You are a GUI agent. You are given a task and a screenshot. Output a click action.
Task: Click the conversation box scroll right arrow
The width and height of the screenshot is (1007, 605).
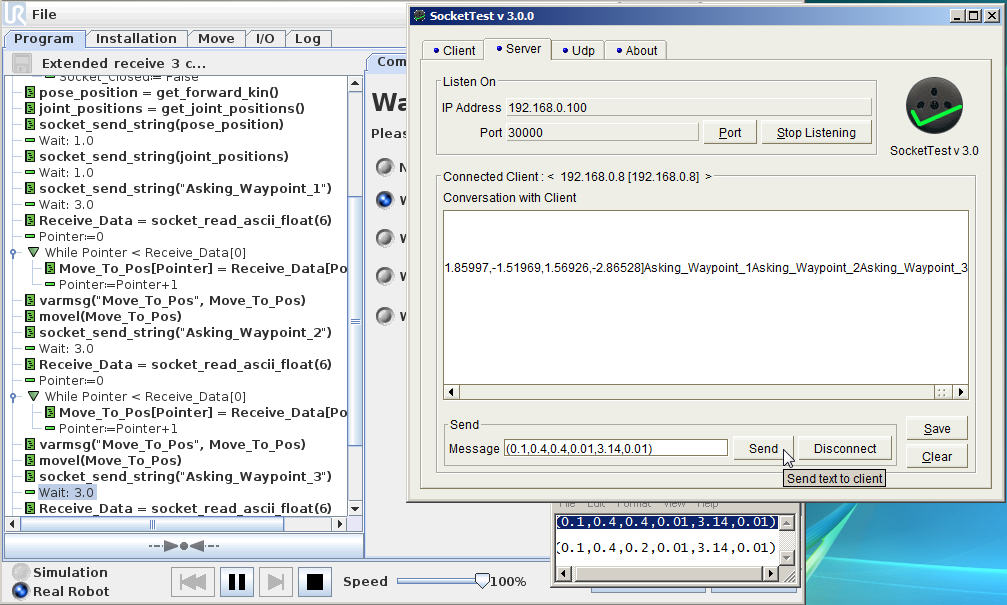(x=961, y=392)
